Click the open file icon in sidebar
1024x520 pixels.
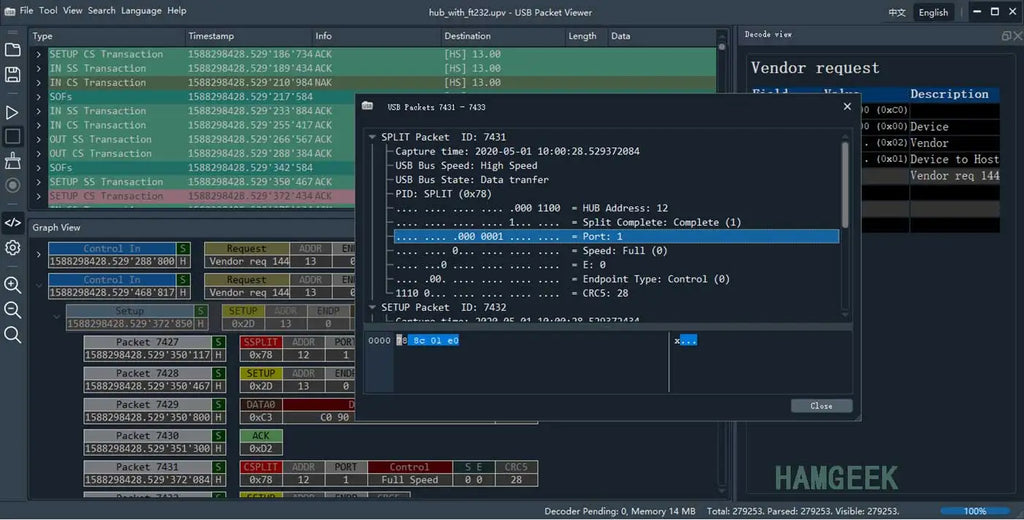tap(12, 50)
